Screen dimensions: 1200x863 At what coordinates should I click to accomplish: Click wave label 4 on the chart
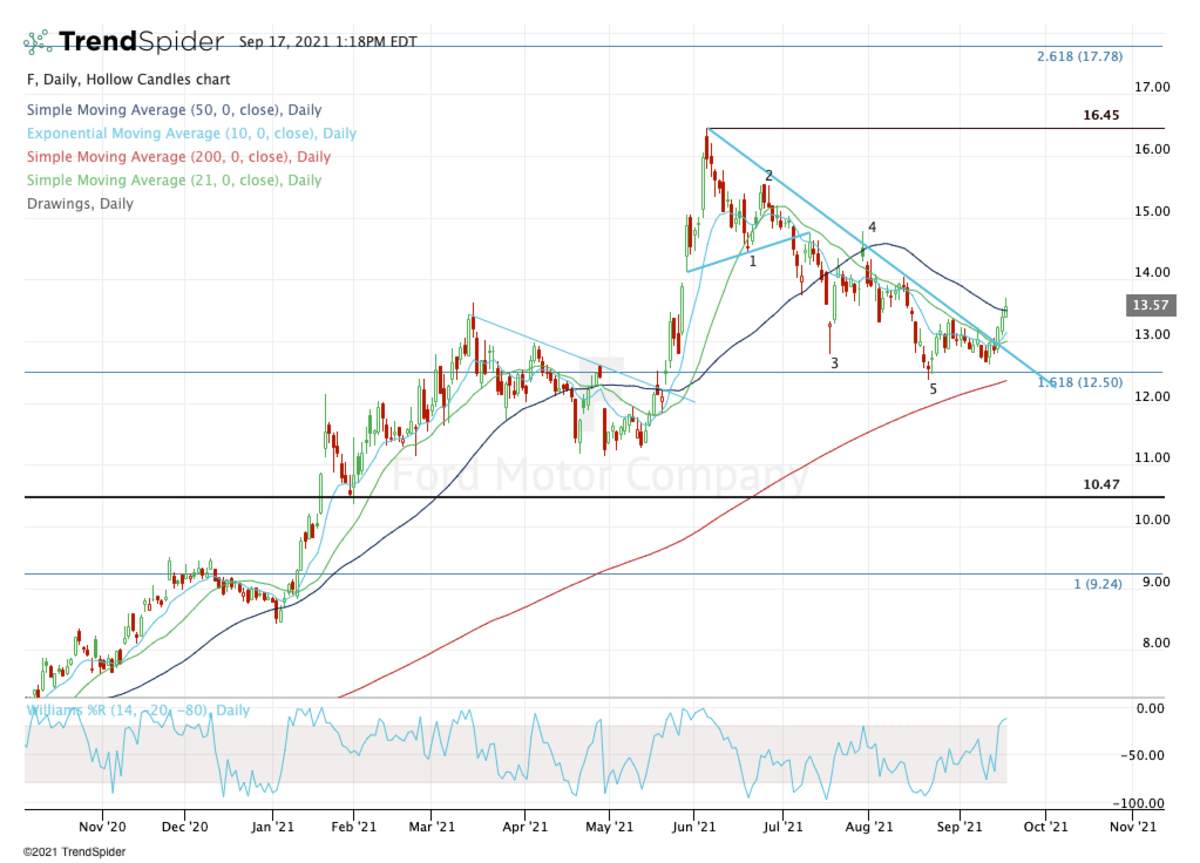pos(872,227)
